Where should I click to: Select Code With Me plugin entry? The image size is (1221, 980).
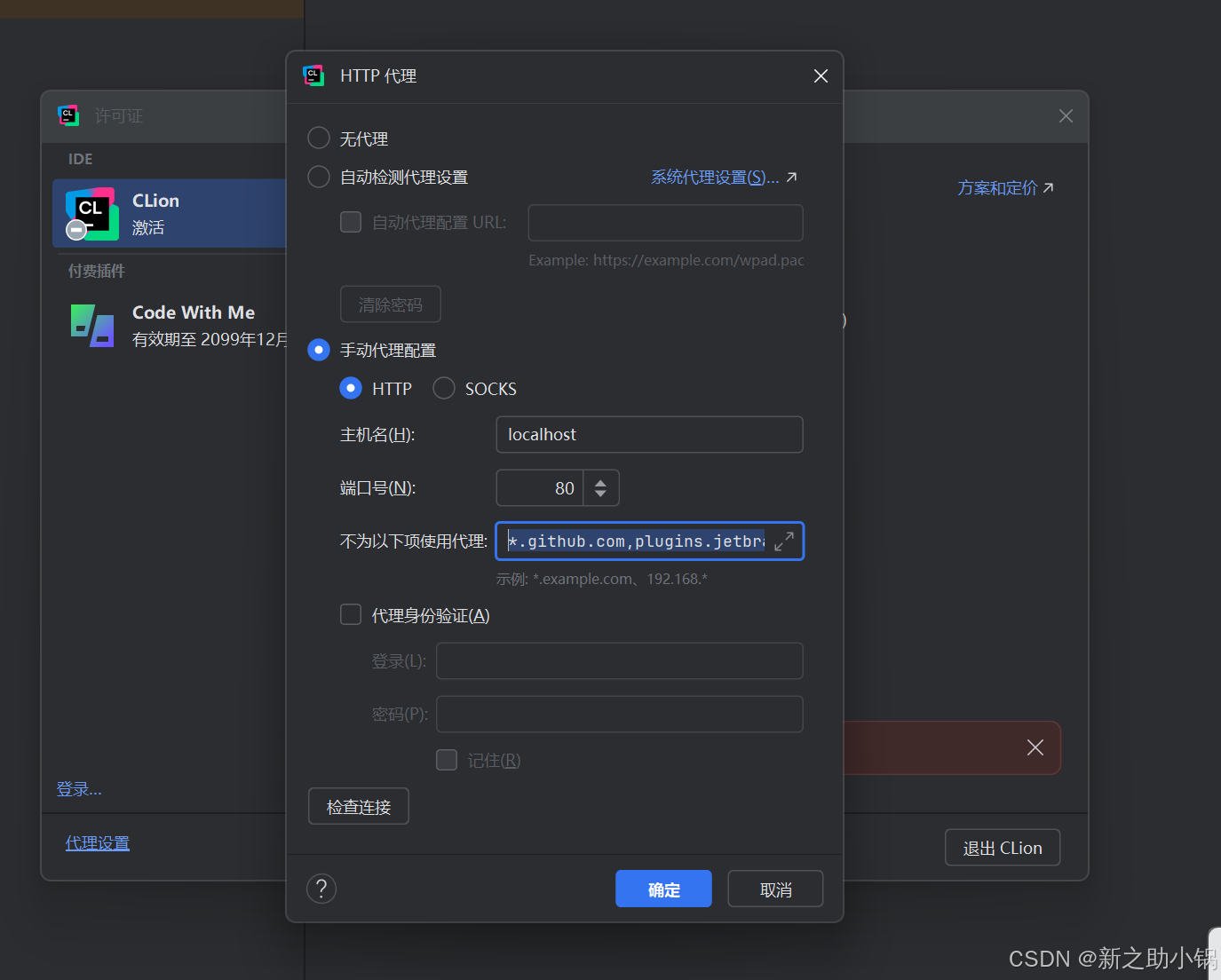pyautogui.click(x=170, y=325)
